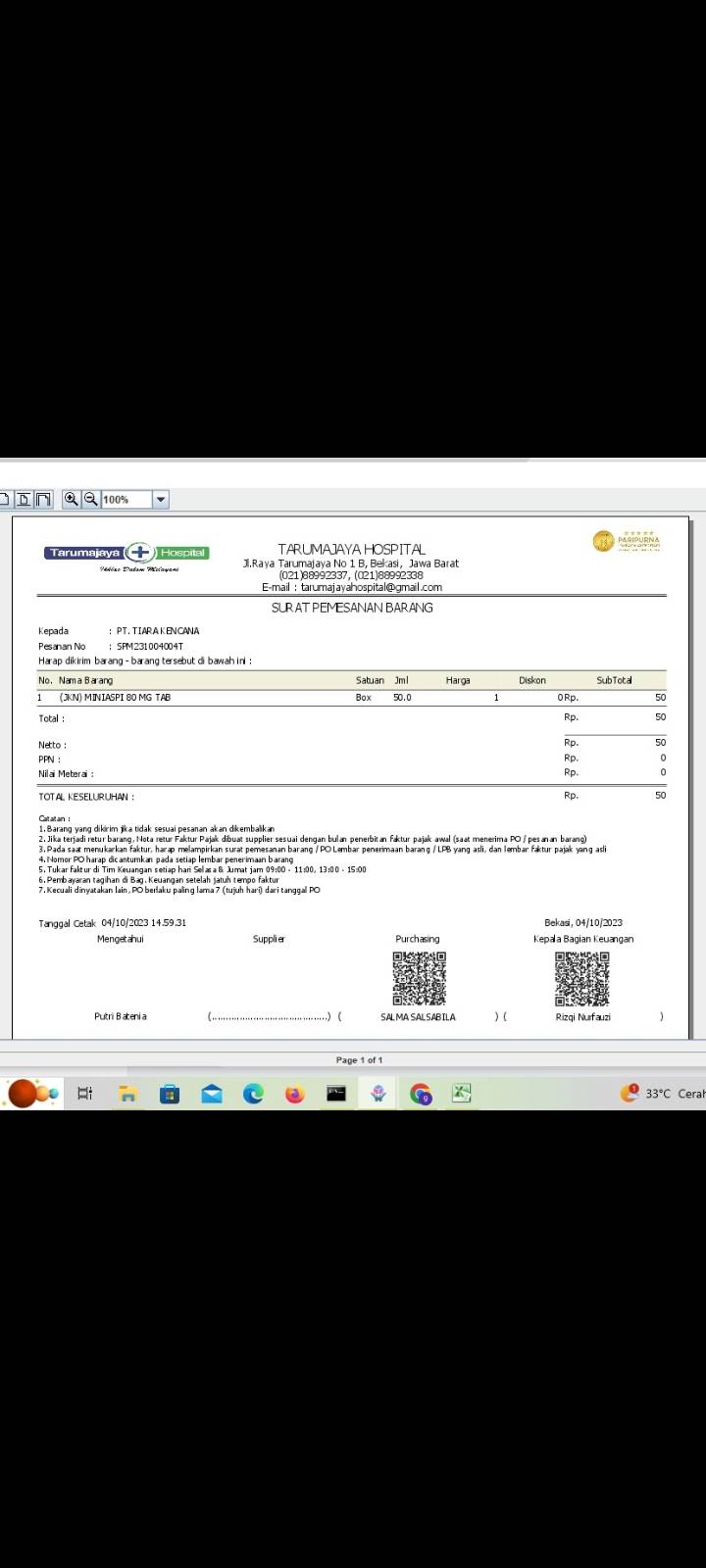This screenshot has width=706, height=1568.
Task: Click the 'Nama Barang' column header
Action: point(85,680)
